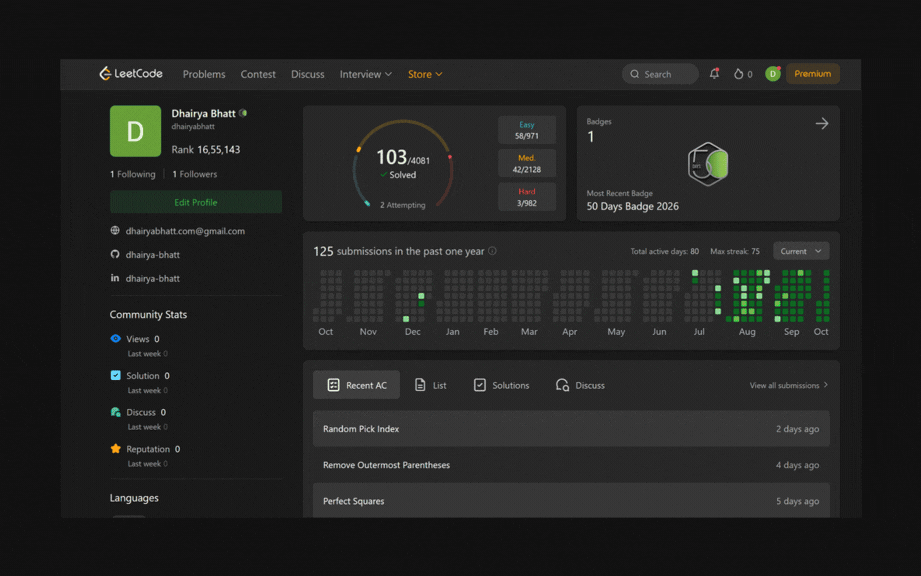Open View all submissions link
The width and height of the screenshot is (921, 576).
pyautogui.click(x=789, y=385)
